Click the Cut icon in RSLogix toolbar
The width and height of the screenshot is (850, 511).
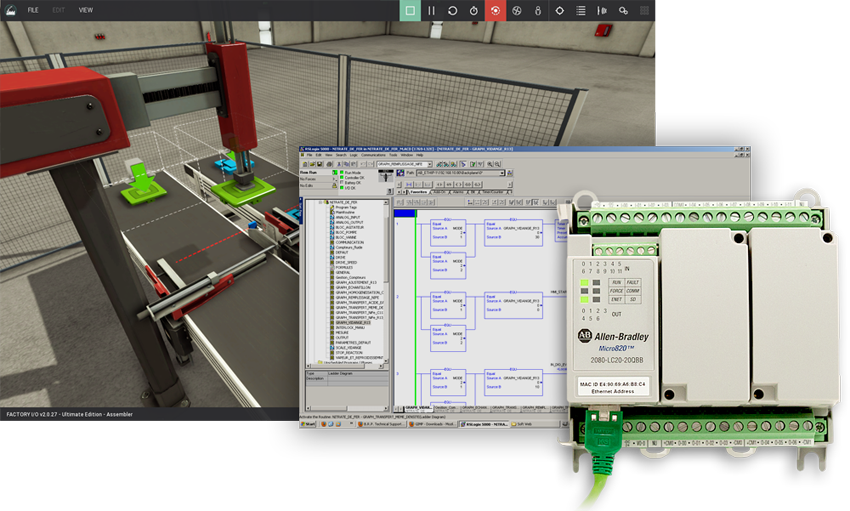339,164
